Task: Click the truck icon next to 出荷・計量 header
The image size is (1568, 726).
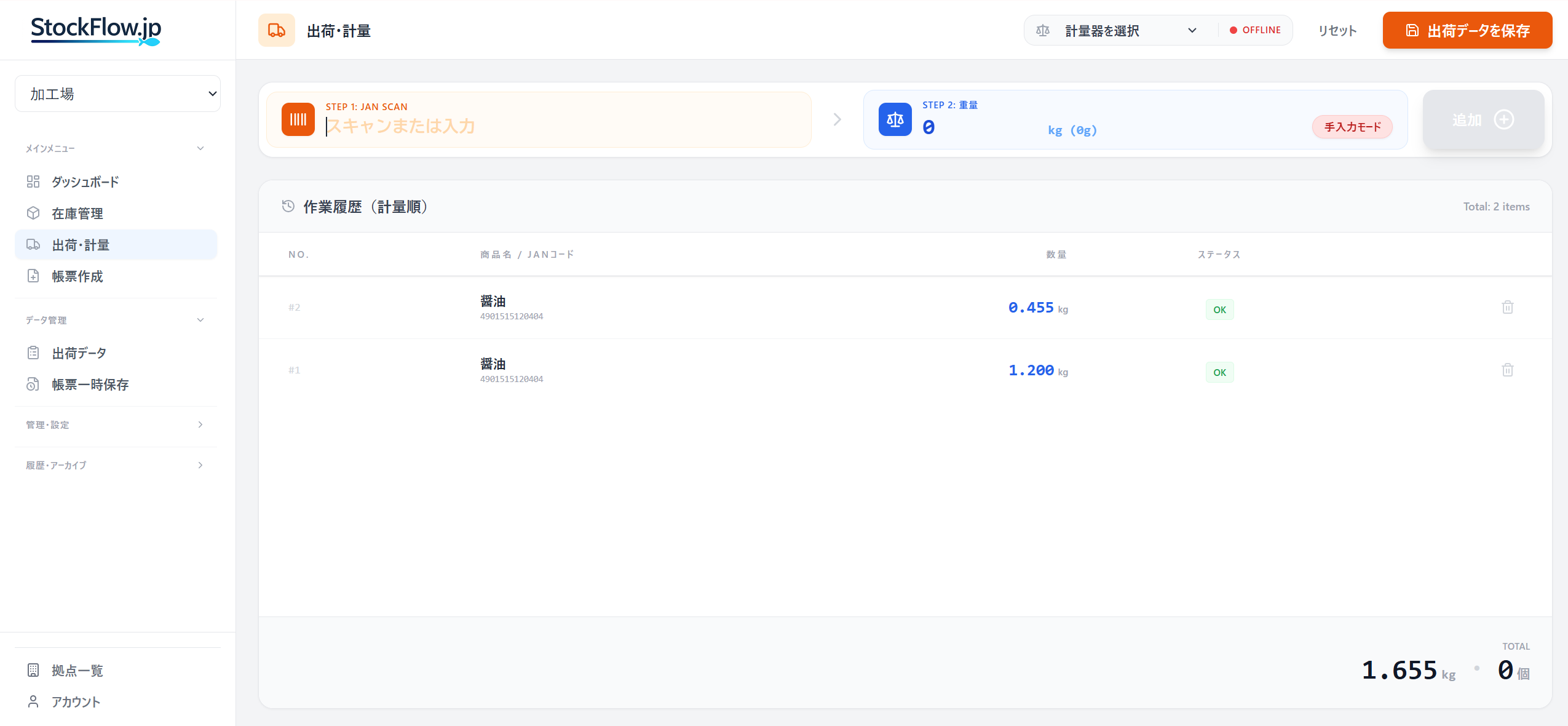Action: pos(275,29)
